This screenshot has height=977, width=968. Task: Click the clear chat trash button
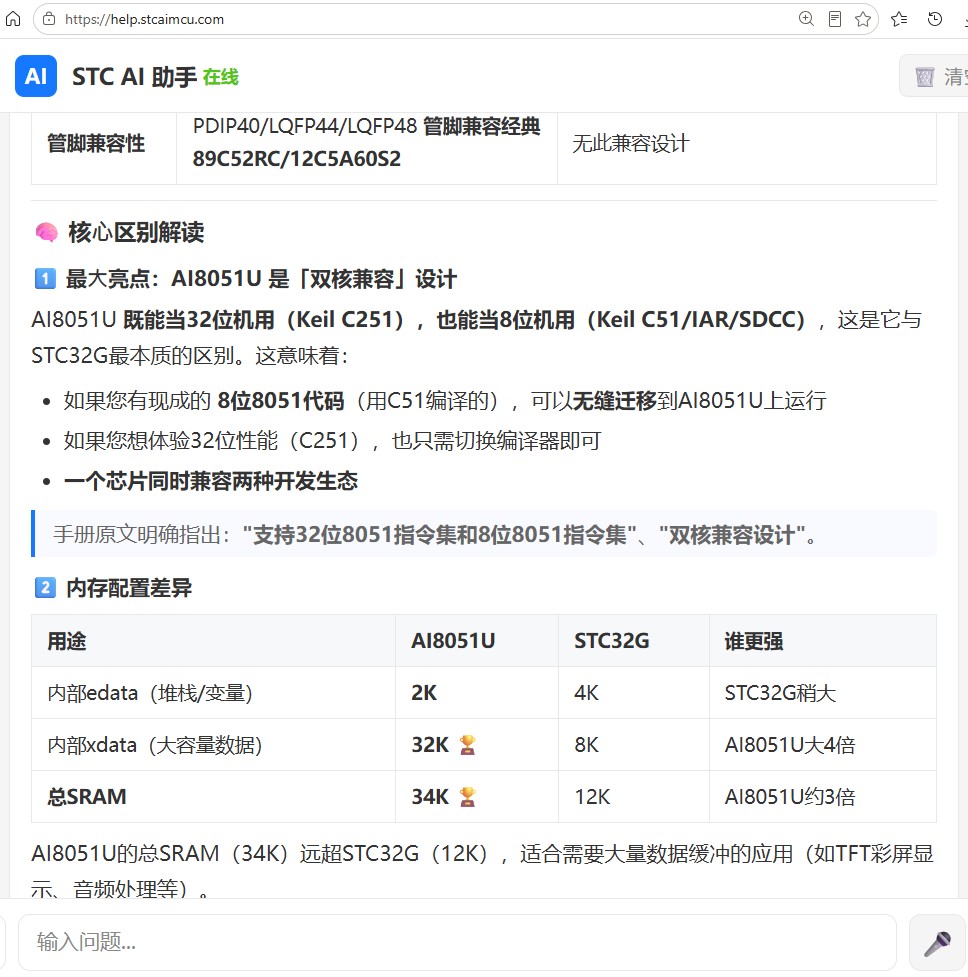pyautogui.click(x=934, y=76)
